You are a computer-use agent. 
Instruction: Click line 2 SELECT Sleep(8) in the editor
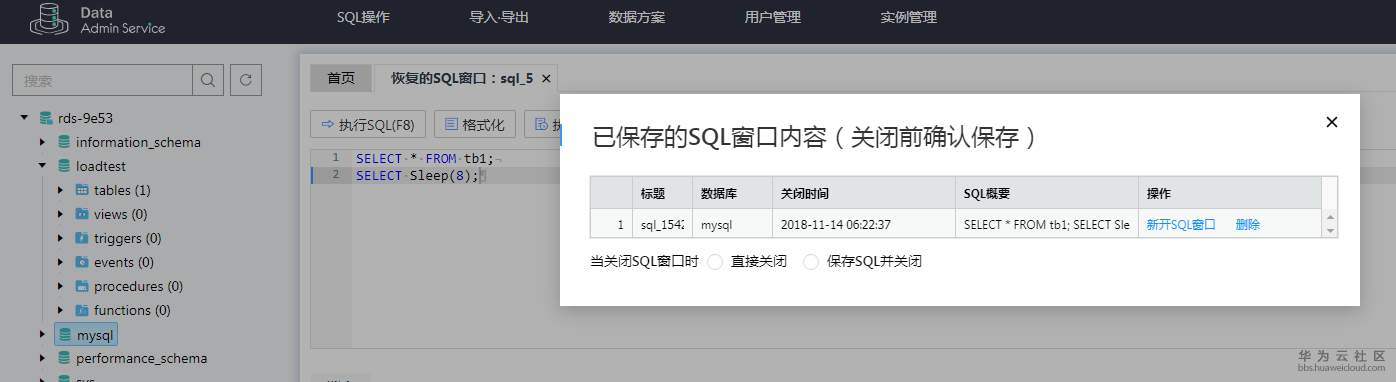[417, 175]
